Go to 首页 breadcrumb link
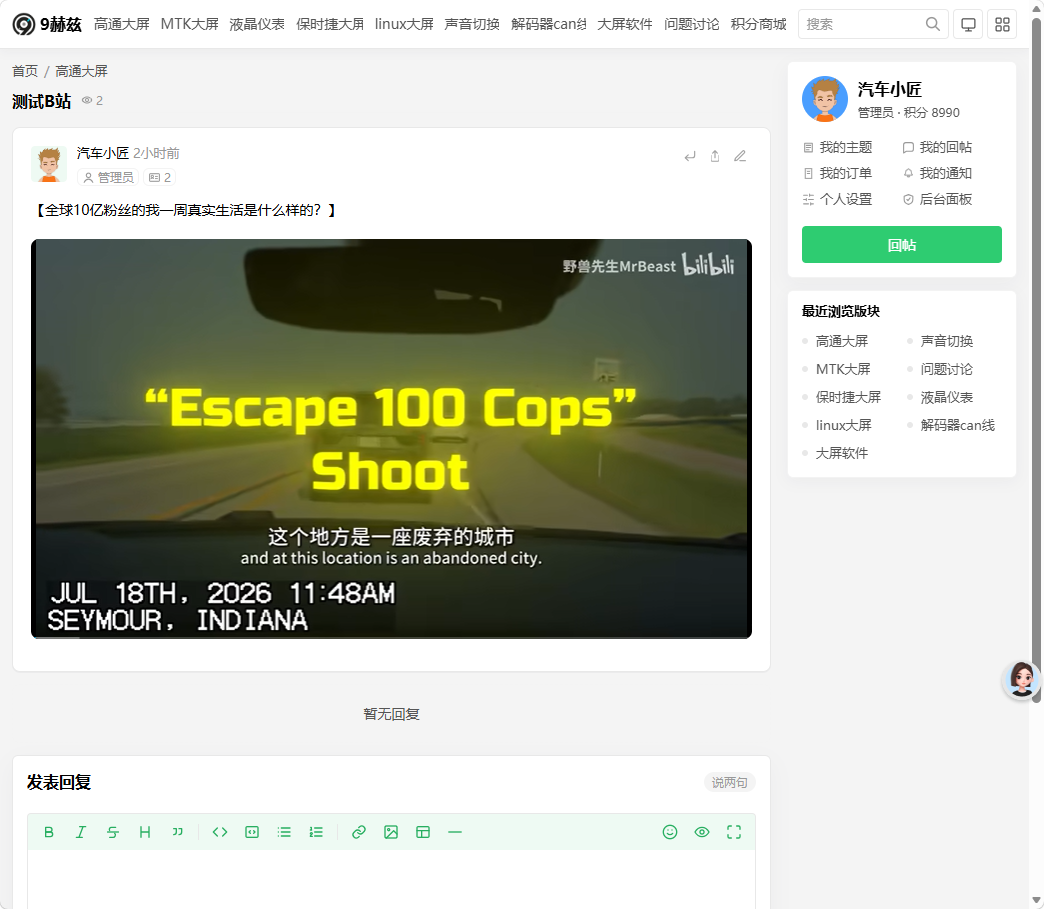This screenshot has height=909, width=1044. click(x=25, y=71)
